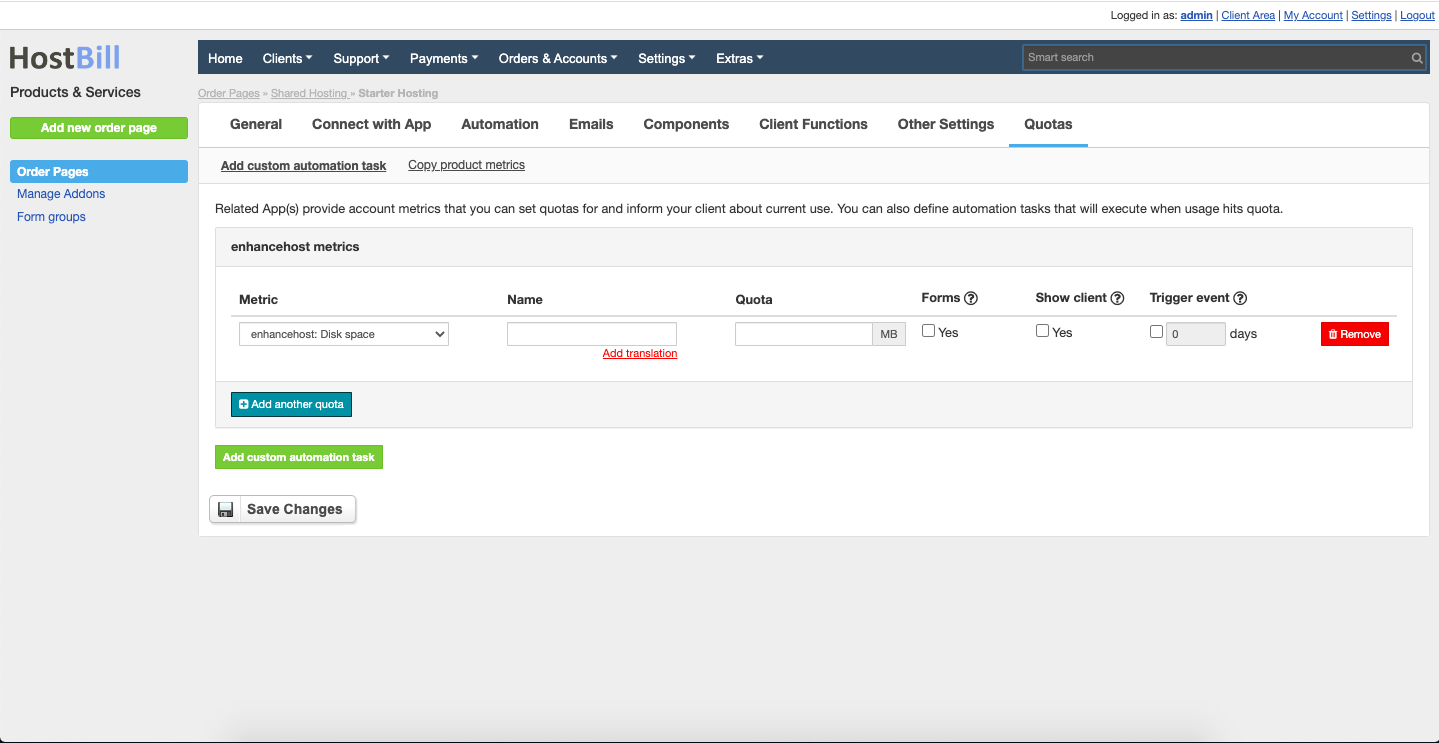The image size is (1439, 743).
Task: Select the Client Functions tab
Action: pyautogui.click(x=813, y=124)
